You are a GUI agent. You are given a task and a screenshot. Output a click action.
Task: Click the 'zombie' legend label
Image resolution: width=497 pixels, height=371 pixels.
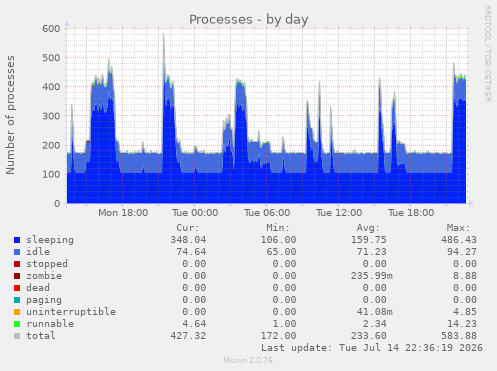(x=44, y=276)
